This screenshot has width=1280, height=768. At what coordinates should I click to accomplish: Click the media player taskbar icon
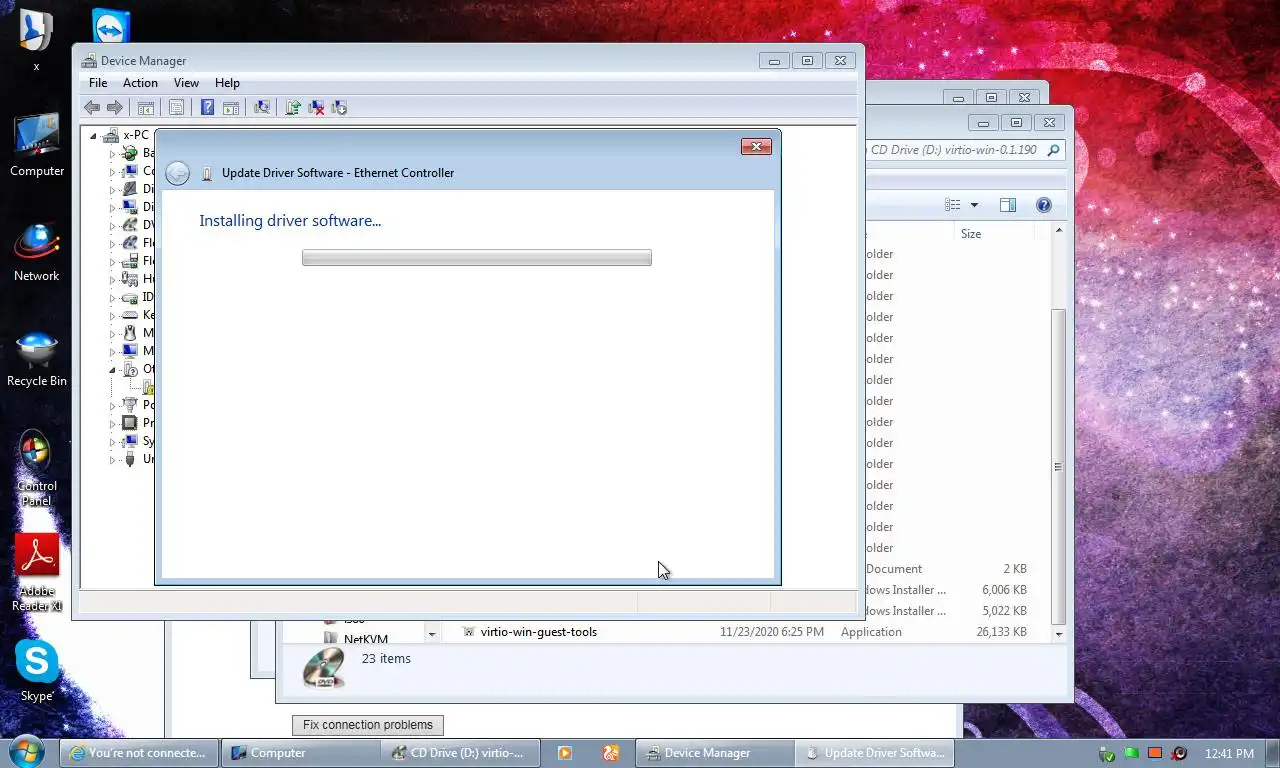(565, 753)
